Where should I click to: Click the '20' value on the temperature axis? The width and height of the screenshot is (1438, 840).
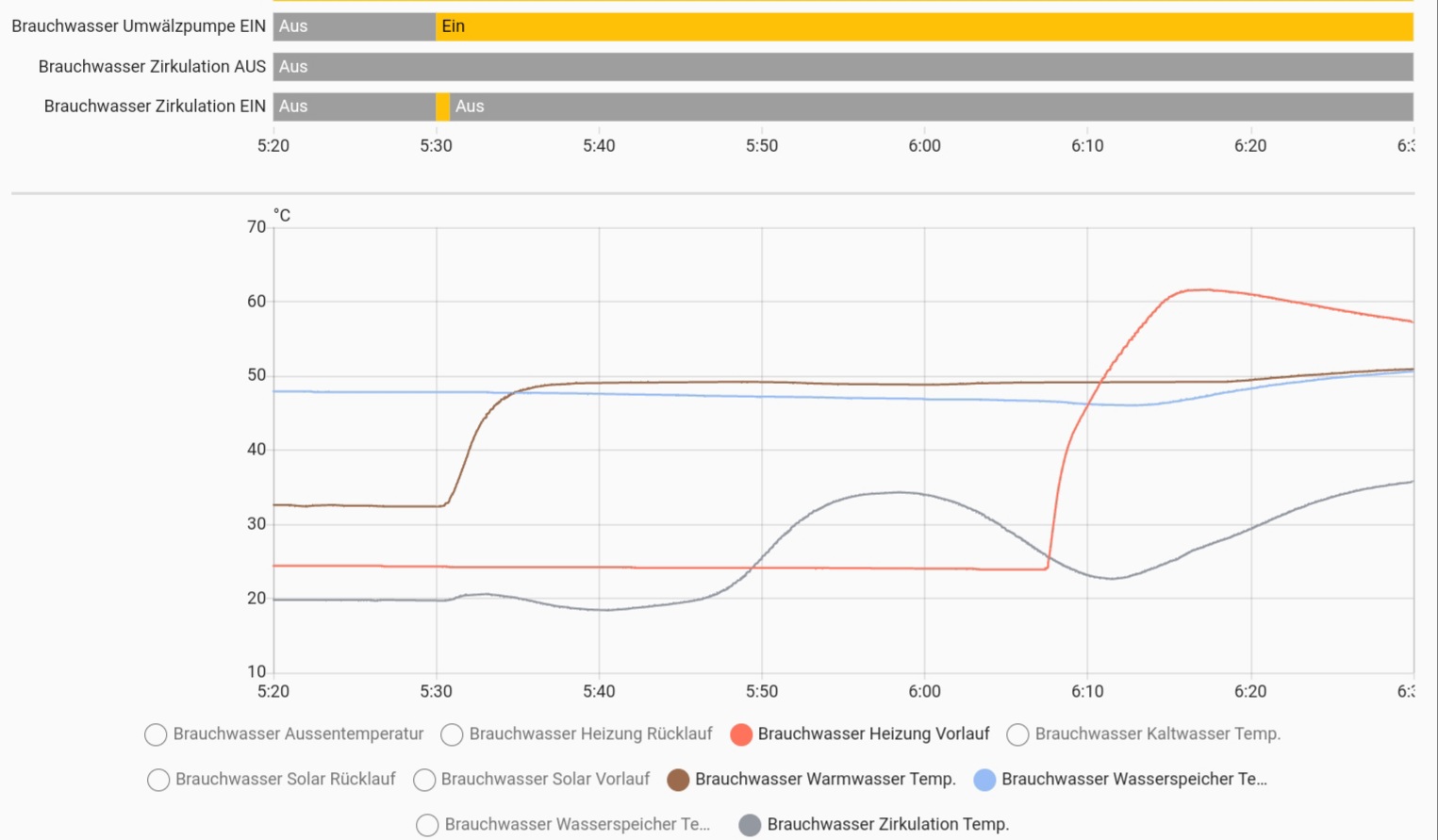tap(256, 599)
